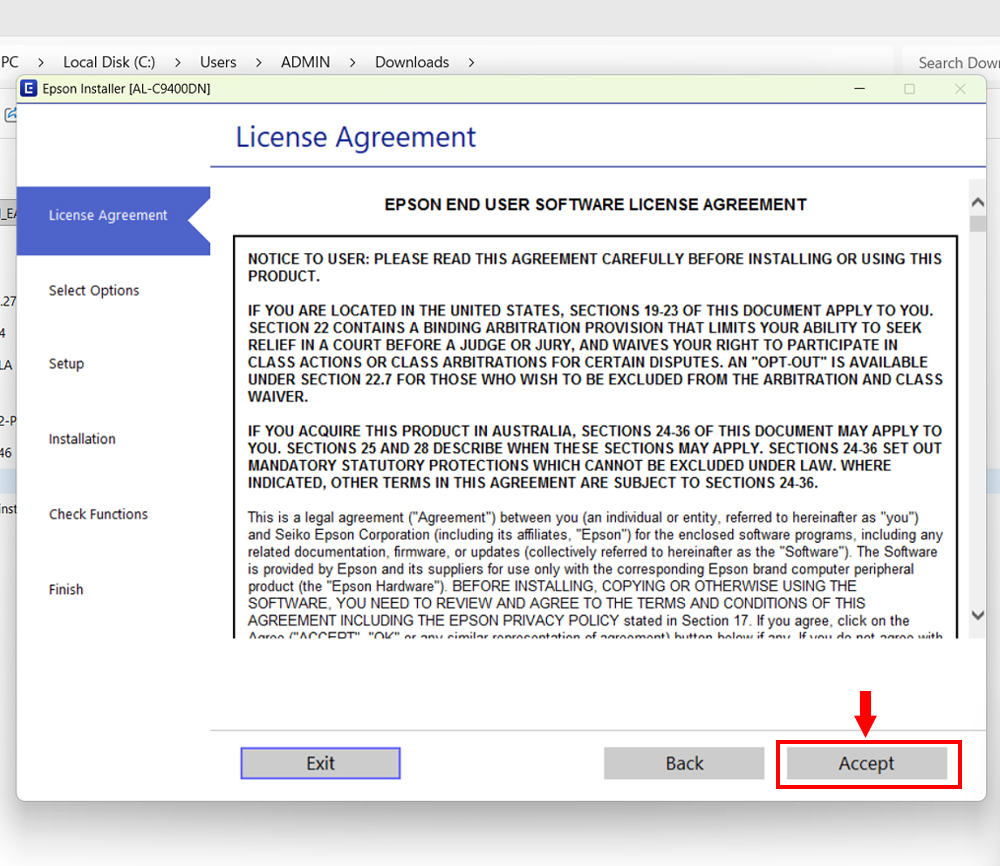The image size is (1000, 866).
Task: Select Downloads in Explorer breadcrumb
Action: point(412,62)
